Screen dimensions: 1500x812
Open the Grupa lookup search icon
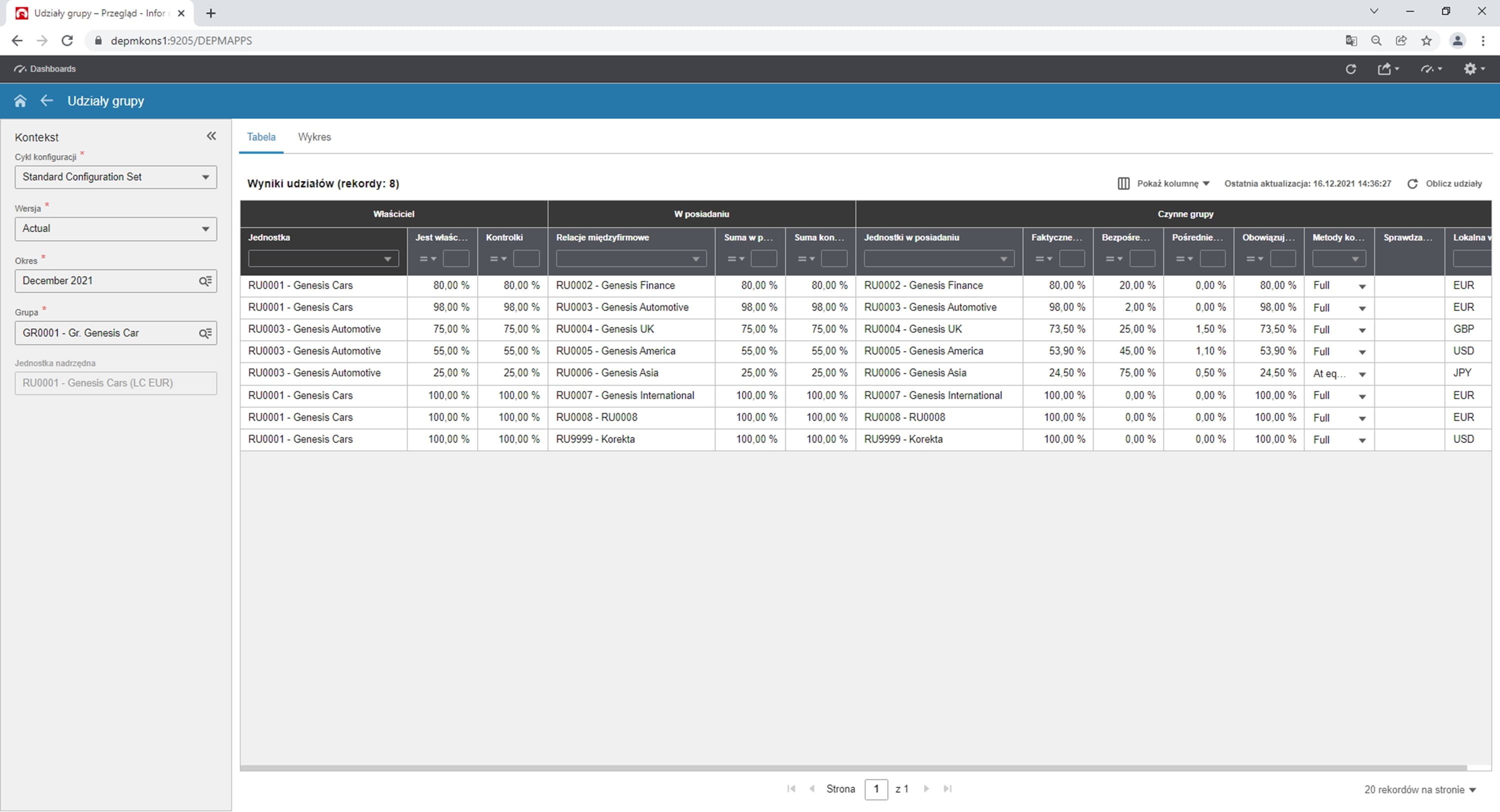point(205,333)
